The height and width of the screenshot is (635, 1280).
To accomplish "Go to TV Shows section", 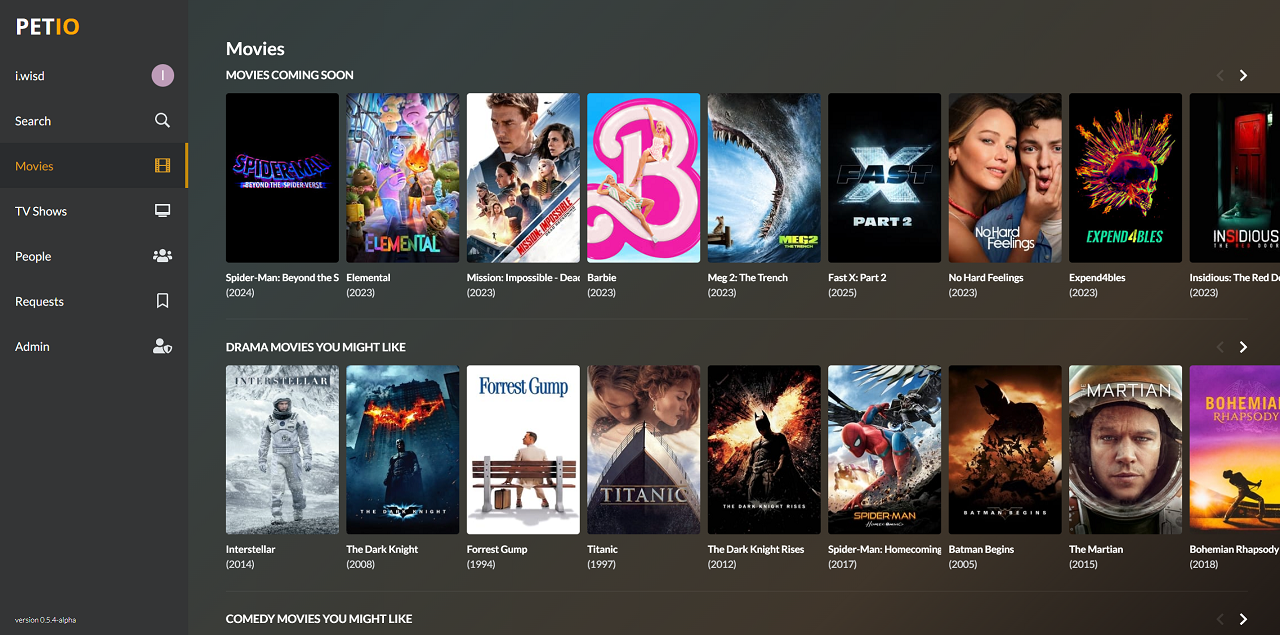I will point(41,211).
